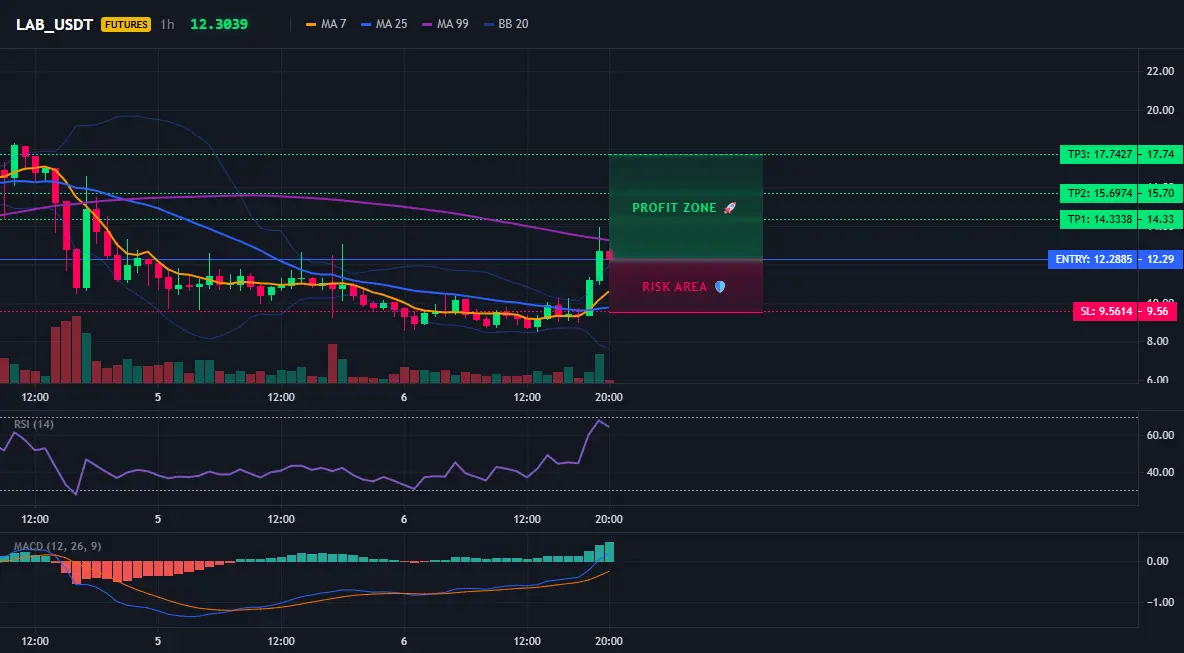This screenshot has width=1184, height=653.
Task: Click the shield icon in risk area
Action: click(720, 287)
